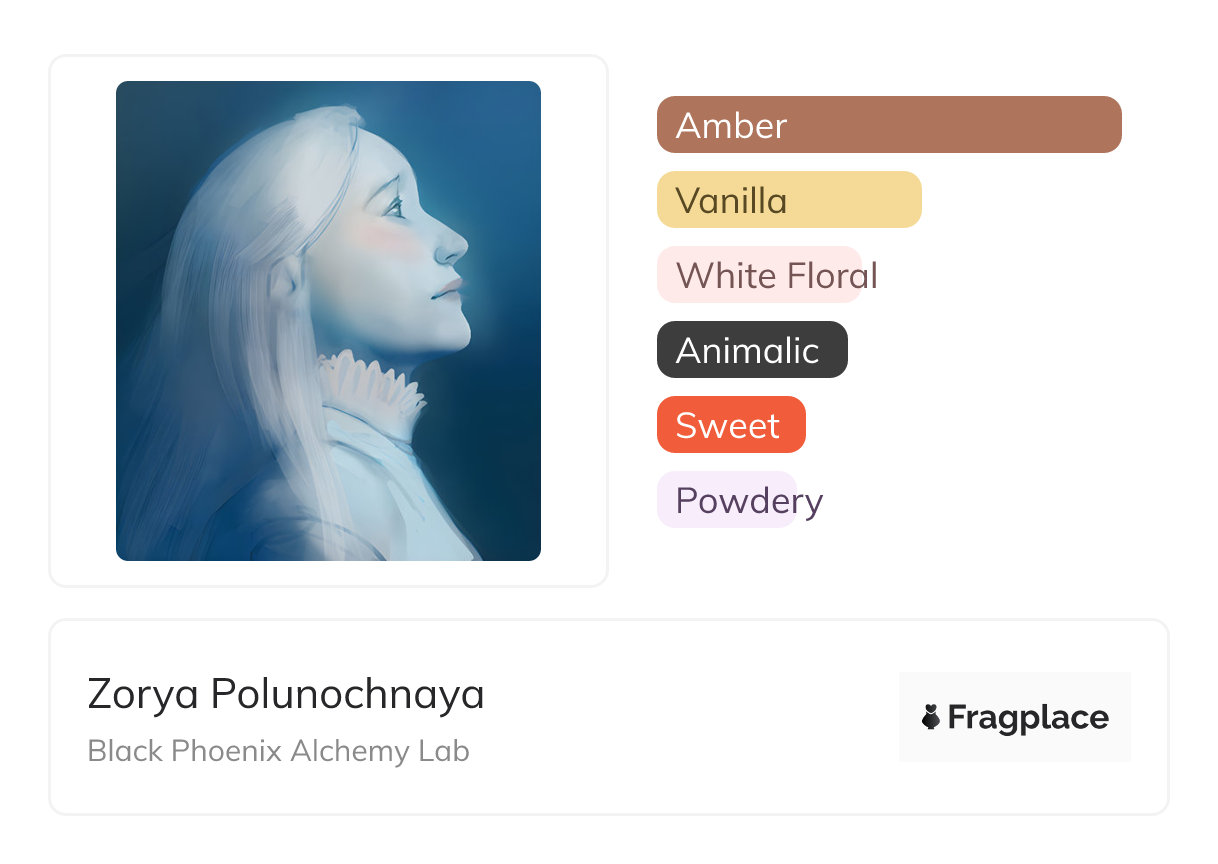Click the woman's nose in the artwork
Screen dimensions: 1218x864
coord(452,243)
